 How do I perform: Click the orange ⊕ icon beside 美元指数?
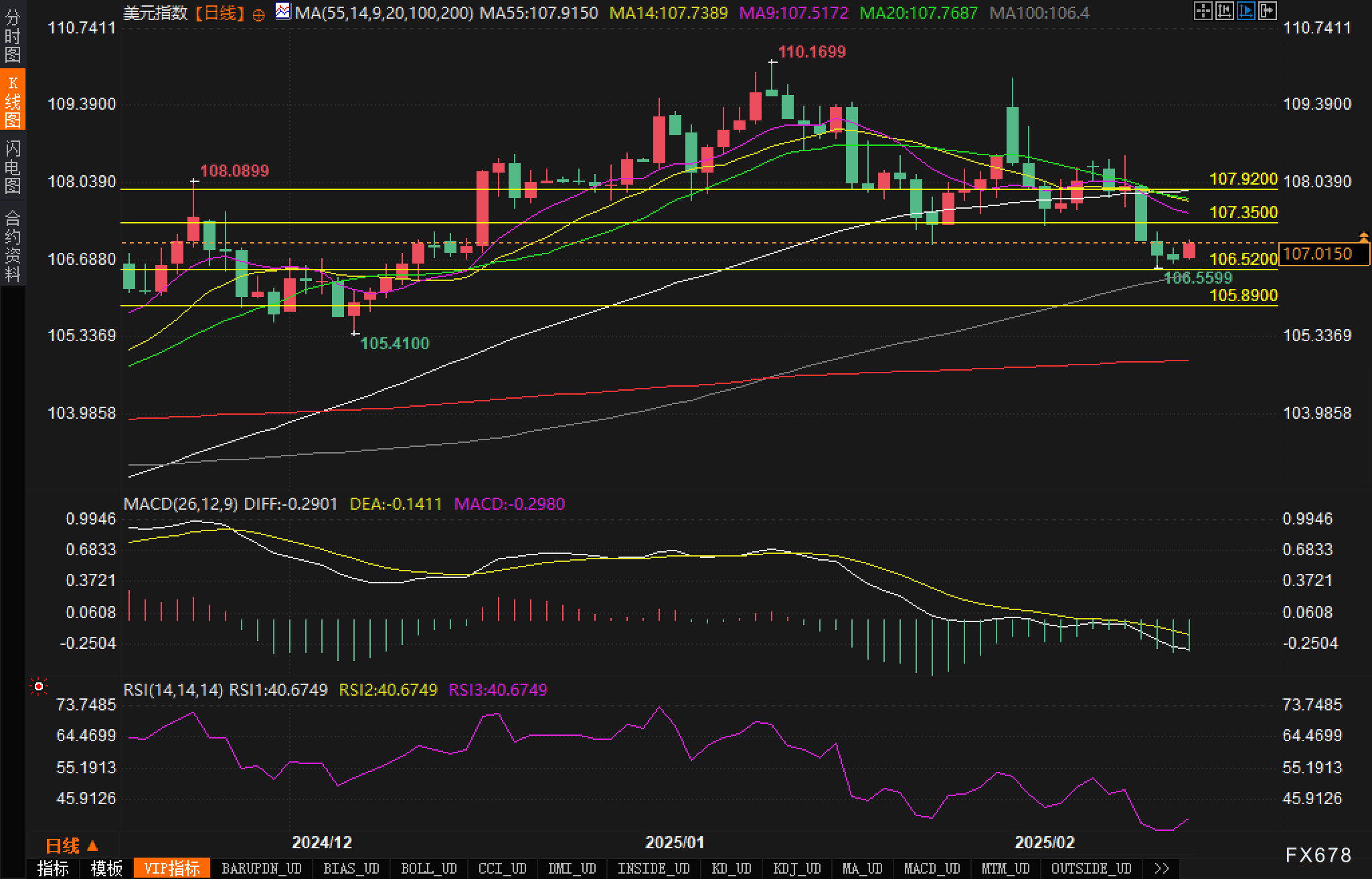tap(258, 13)
